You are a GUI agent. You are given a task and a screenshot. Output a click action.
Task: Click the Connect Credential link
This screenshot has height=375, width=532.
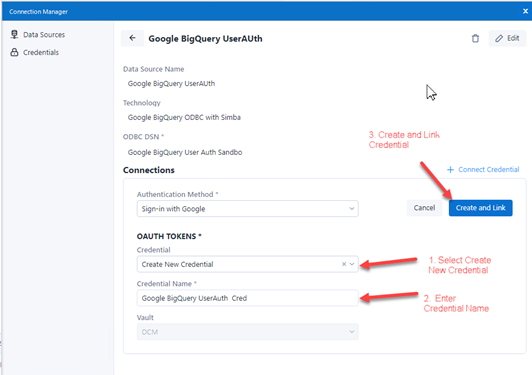[x=489, y=169]
